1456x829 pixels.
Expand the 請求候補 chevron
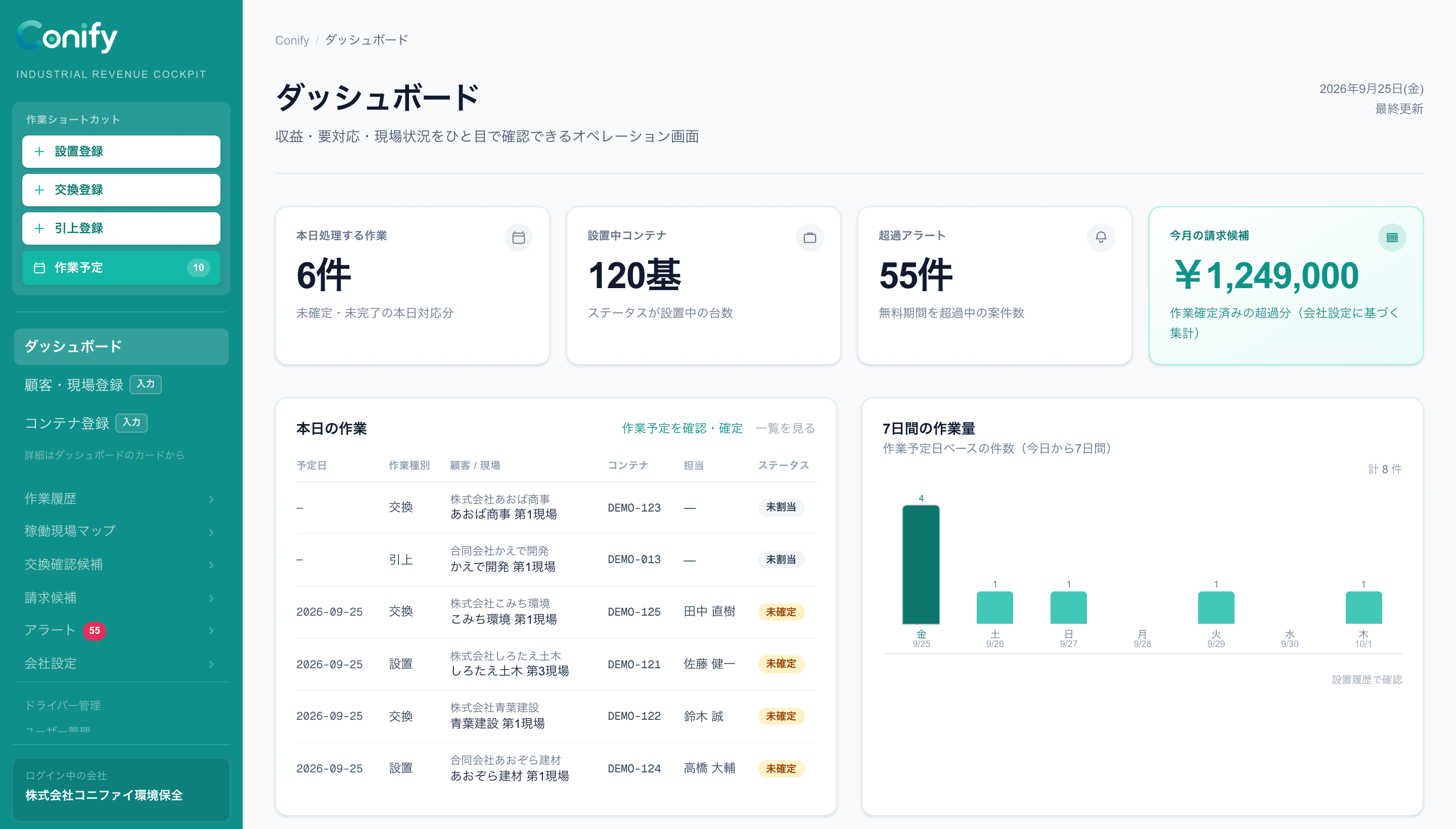tap(211, 598)
